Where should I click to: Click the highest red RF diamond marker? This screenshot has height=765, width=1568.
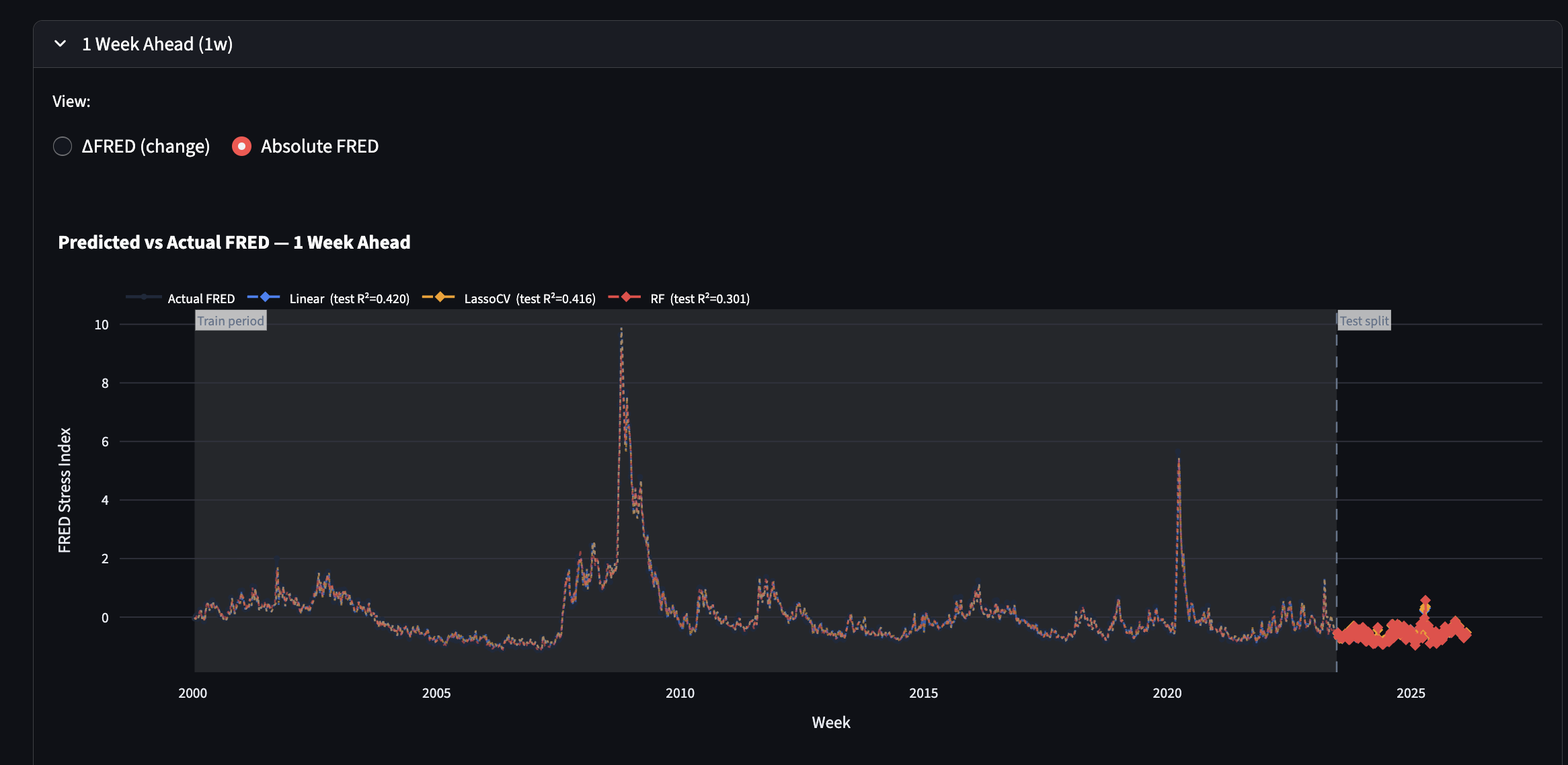tap(1425, 600)
